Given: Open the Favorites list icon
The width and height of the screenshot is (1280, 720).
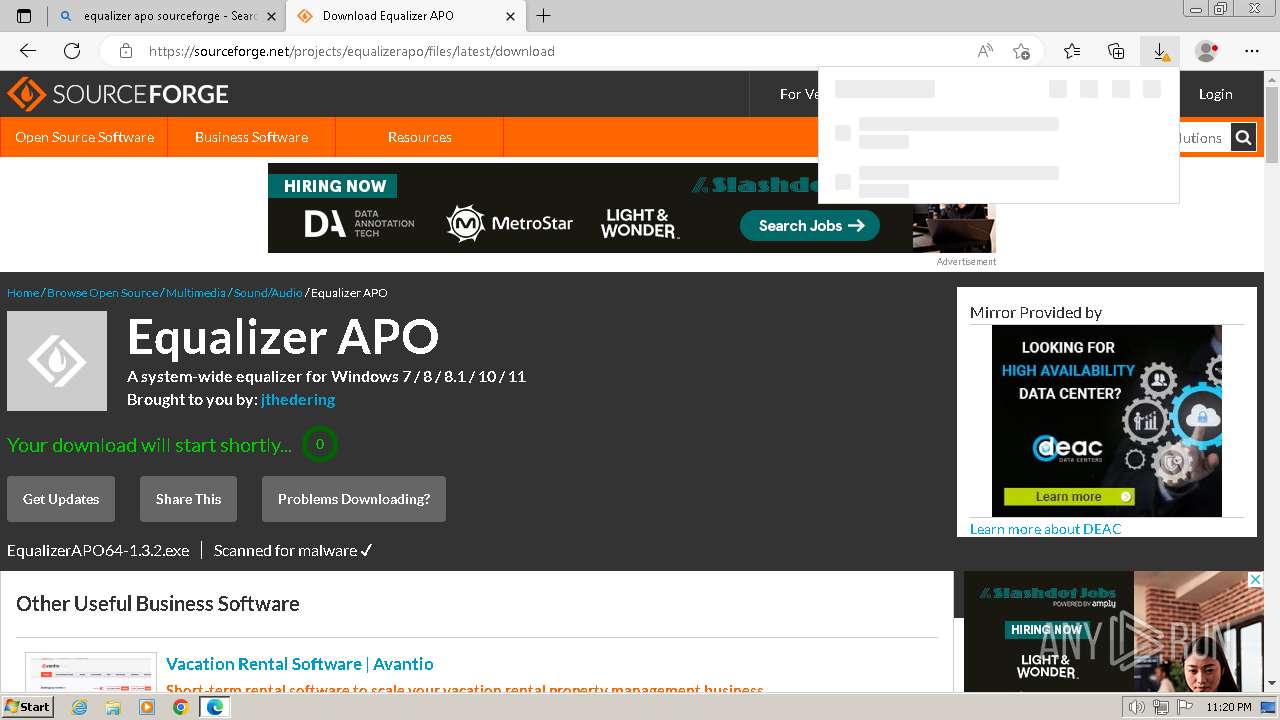Looking at the screenshot, I should click(1072, 51).
